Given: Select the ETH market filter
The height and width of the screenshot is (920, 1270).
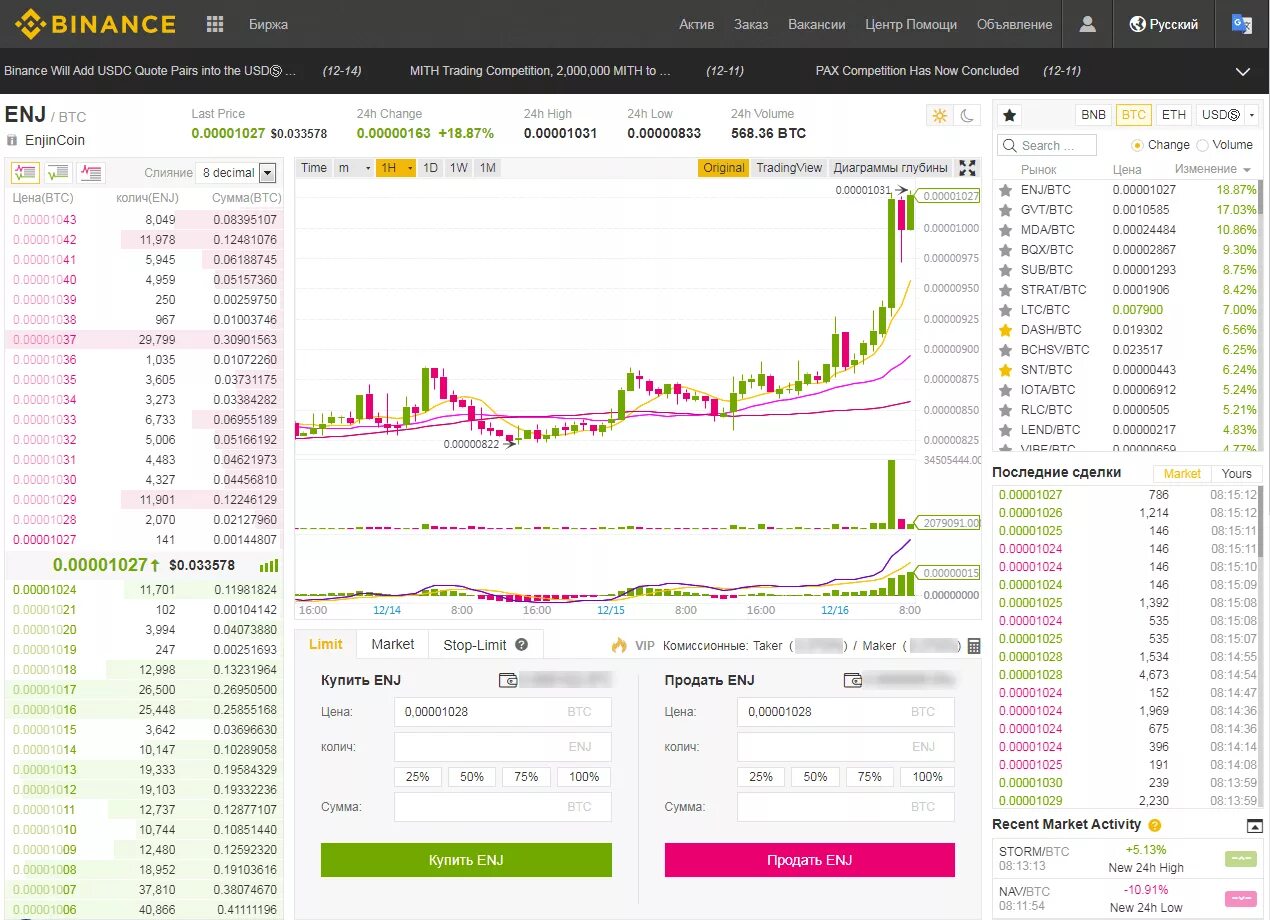Looking at the screenshot, I should tap(1174, 115).
